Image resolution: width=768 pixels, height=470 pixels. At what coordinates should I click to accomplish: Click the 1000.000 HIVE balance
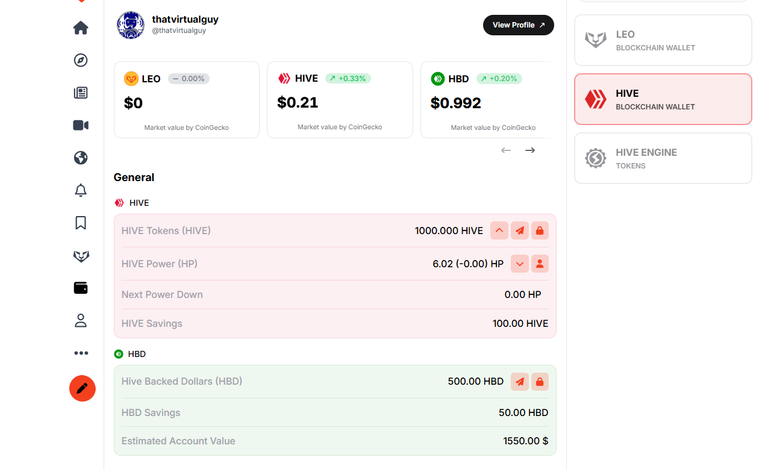coord(449,231)
